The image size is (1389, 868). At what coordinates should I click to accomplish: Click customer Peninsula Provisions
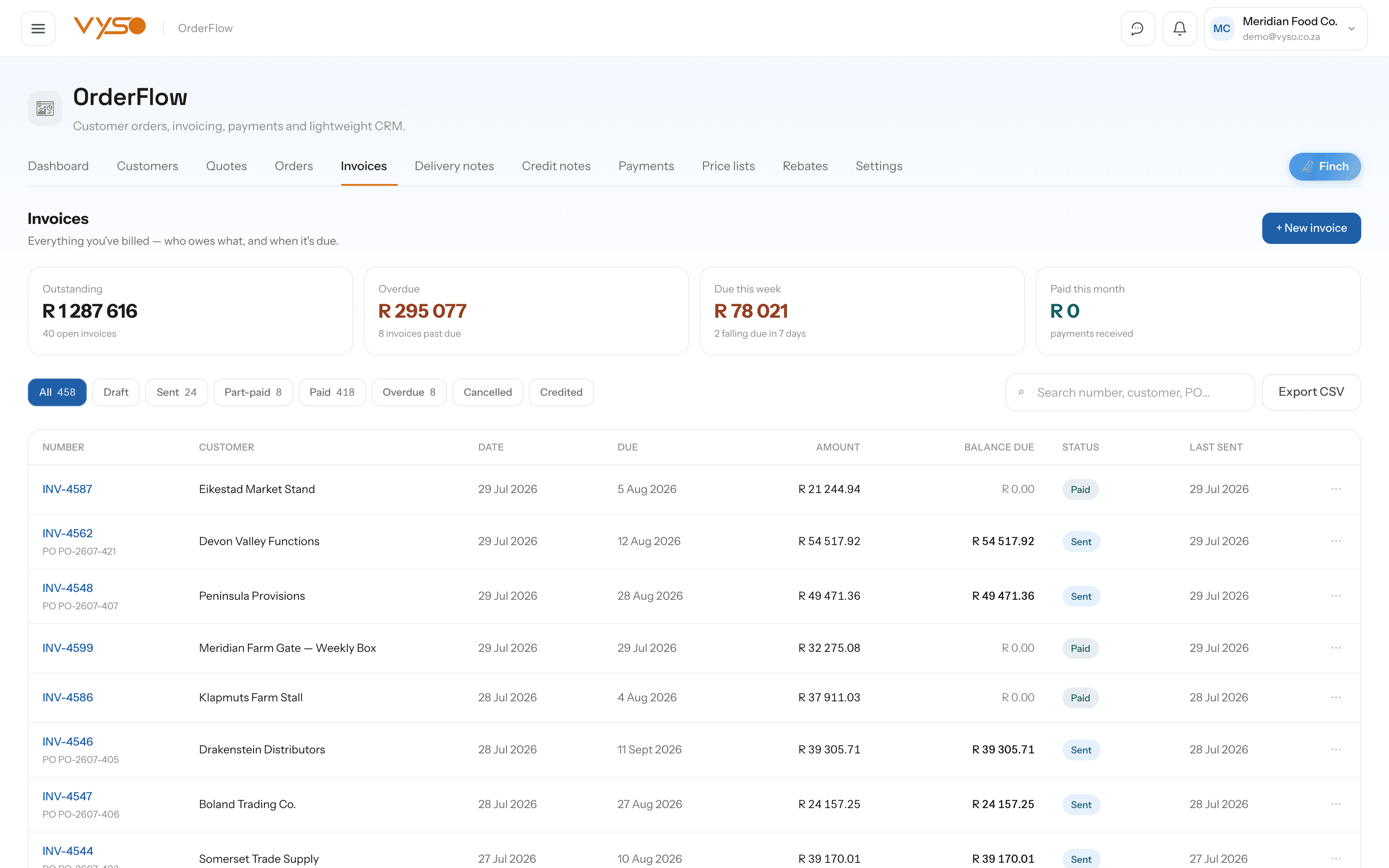[x=252, y=596]
